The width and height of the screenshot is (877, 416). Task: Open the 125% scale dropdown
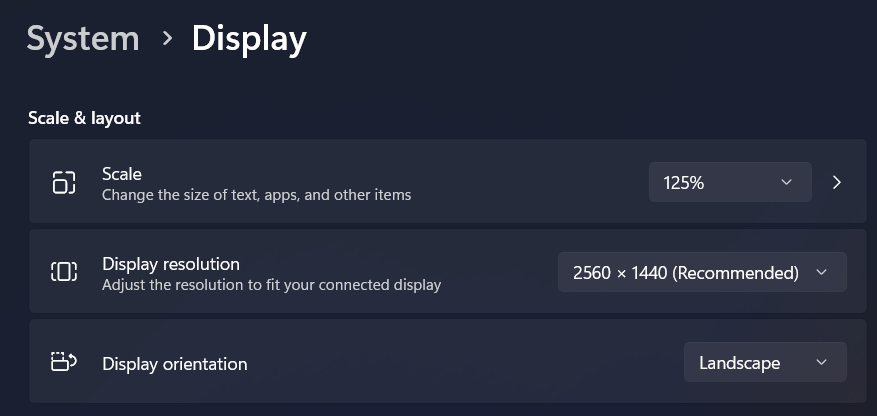(730, 182)
